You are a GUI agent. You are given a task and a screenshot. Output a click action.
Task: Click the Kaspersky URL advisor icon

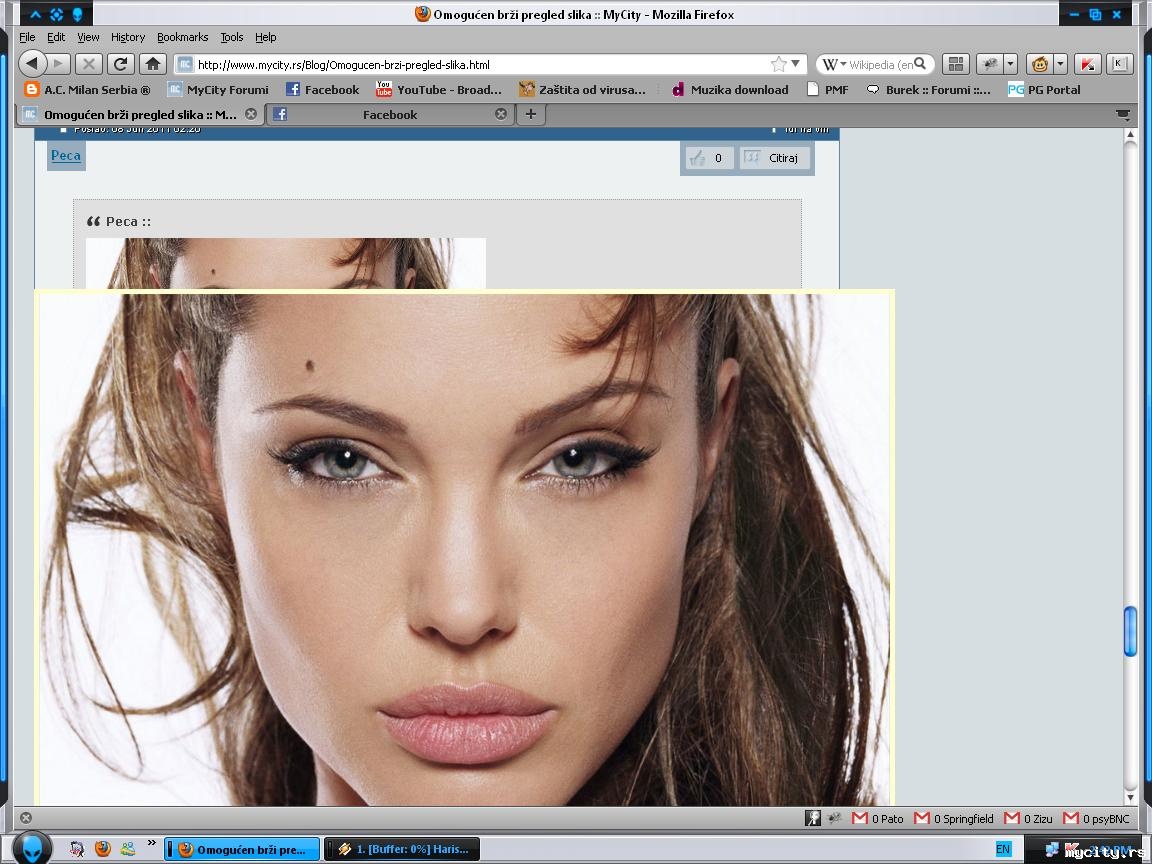pos(1087,64)
